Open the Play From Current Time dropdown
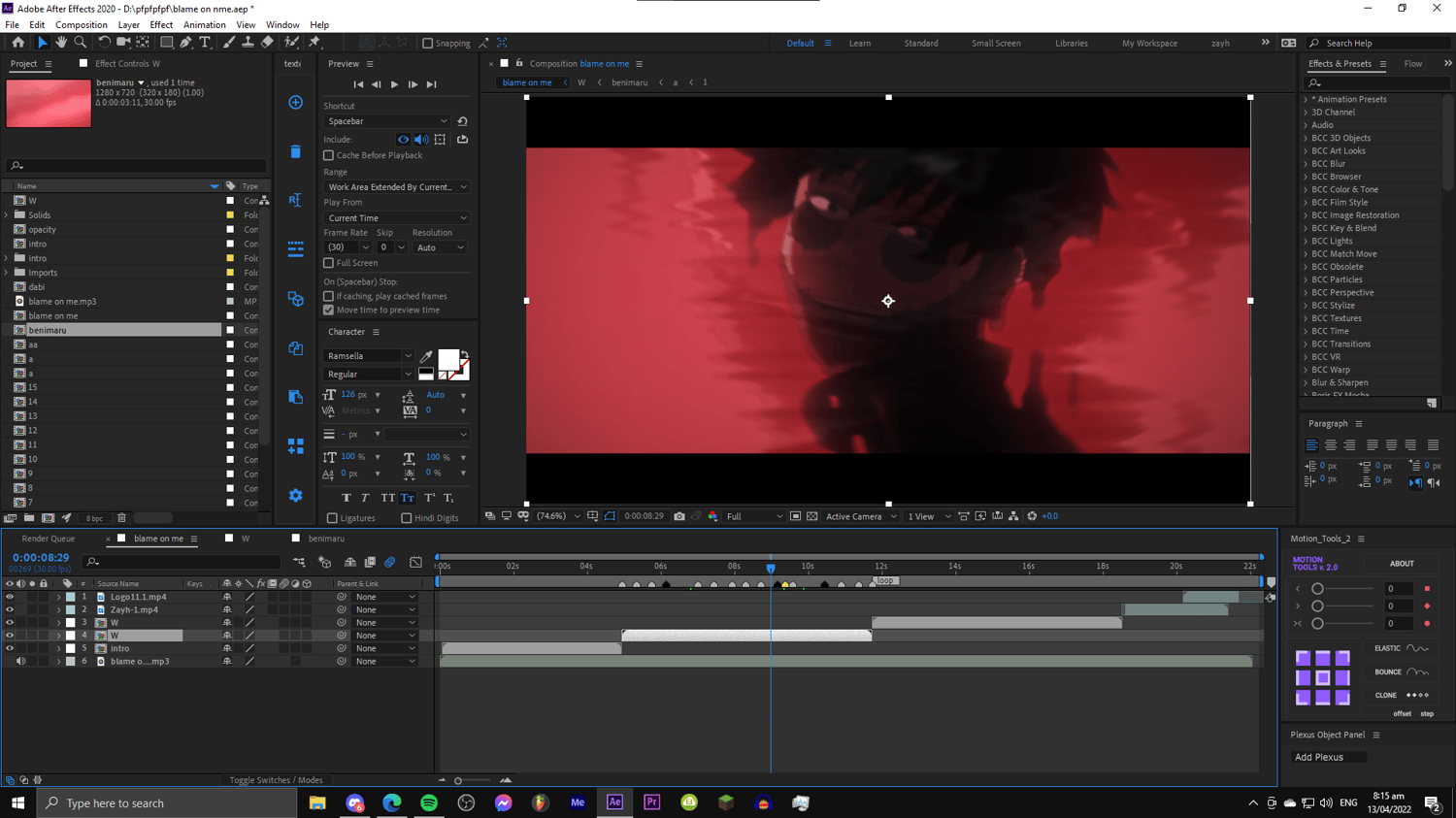The image size is (1456, 818). (x=396, y=218)
